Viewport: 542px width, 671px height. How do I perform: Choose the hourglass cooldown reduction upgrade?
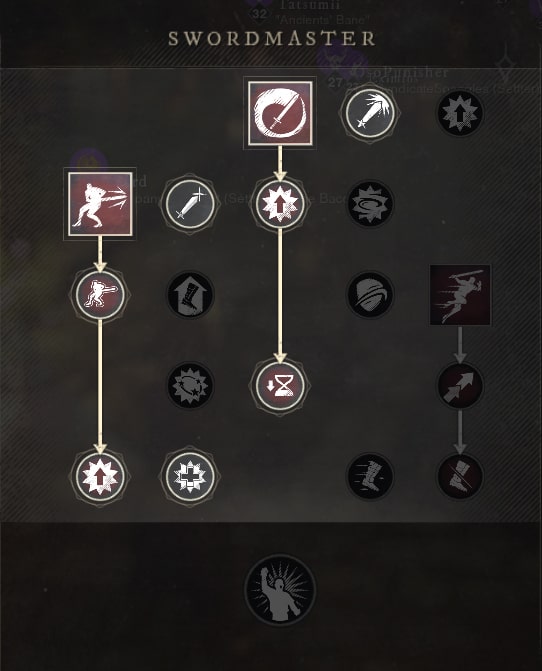280,386
